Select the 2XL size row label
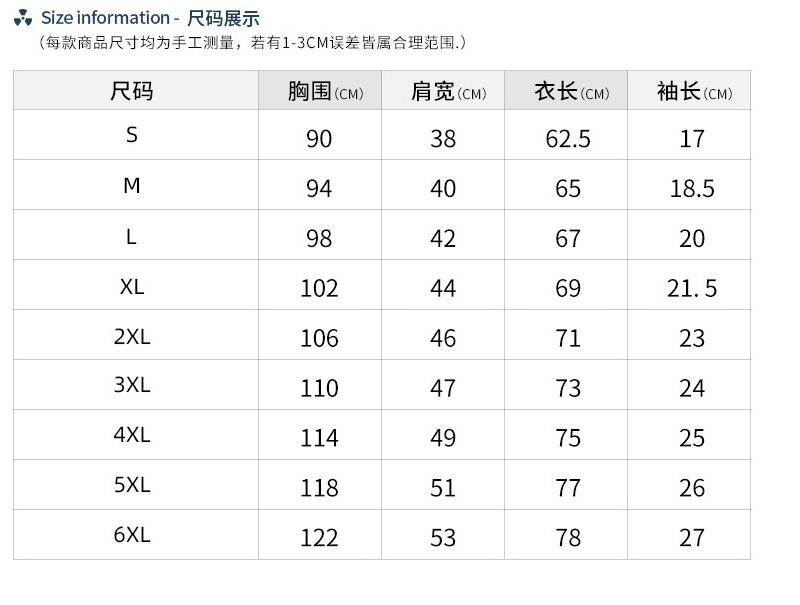800x605 pixels. (132, 337)
